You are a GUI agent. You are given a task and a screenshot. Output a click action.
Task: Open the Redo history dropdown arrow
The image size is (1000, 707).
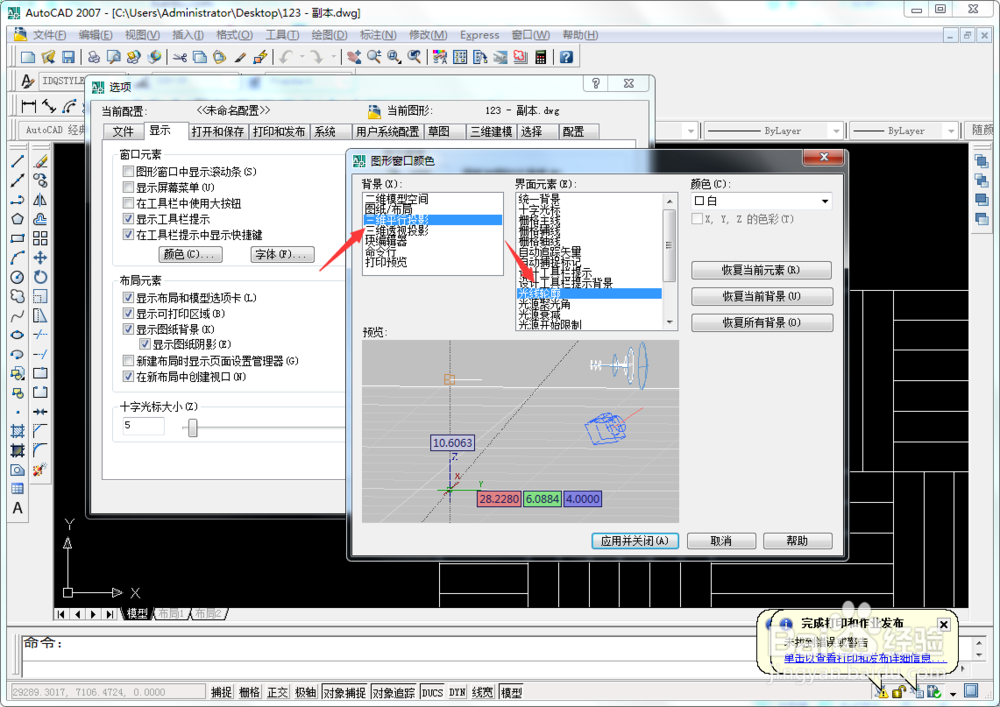tap(333, 57)
